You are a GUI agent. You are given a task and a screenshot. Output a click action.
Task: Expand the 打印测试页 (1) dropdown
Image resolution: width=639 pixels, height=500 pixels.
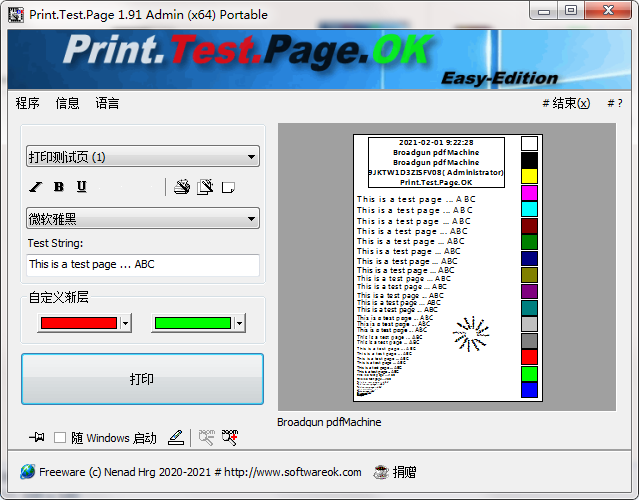click(142, 157)
